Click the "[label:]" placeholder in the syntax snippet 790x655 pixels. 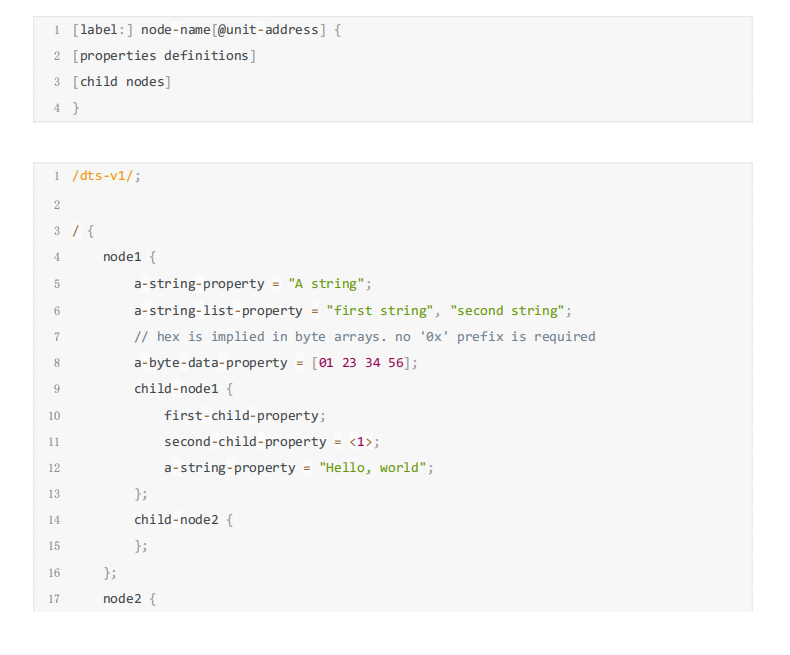point(103,30)
